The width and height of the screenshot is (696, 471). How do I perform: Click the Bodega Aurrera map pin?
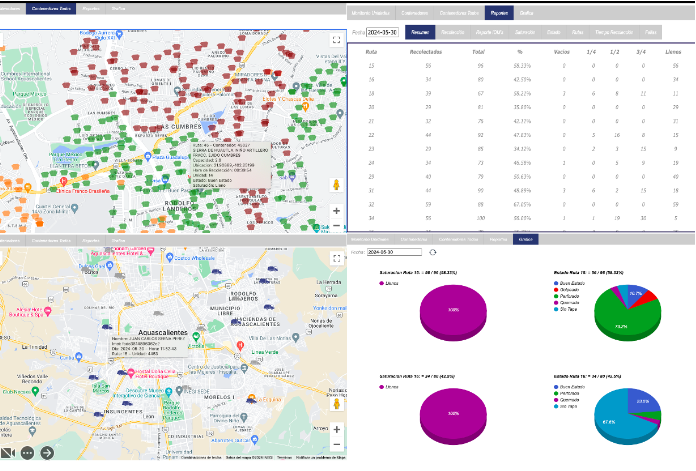(x=119, y=34)
